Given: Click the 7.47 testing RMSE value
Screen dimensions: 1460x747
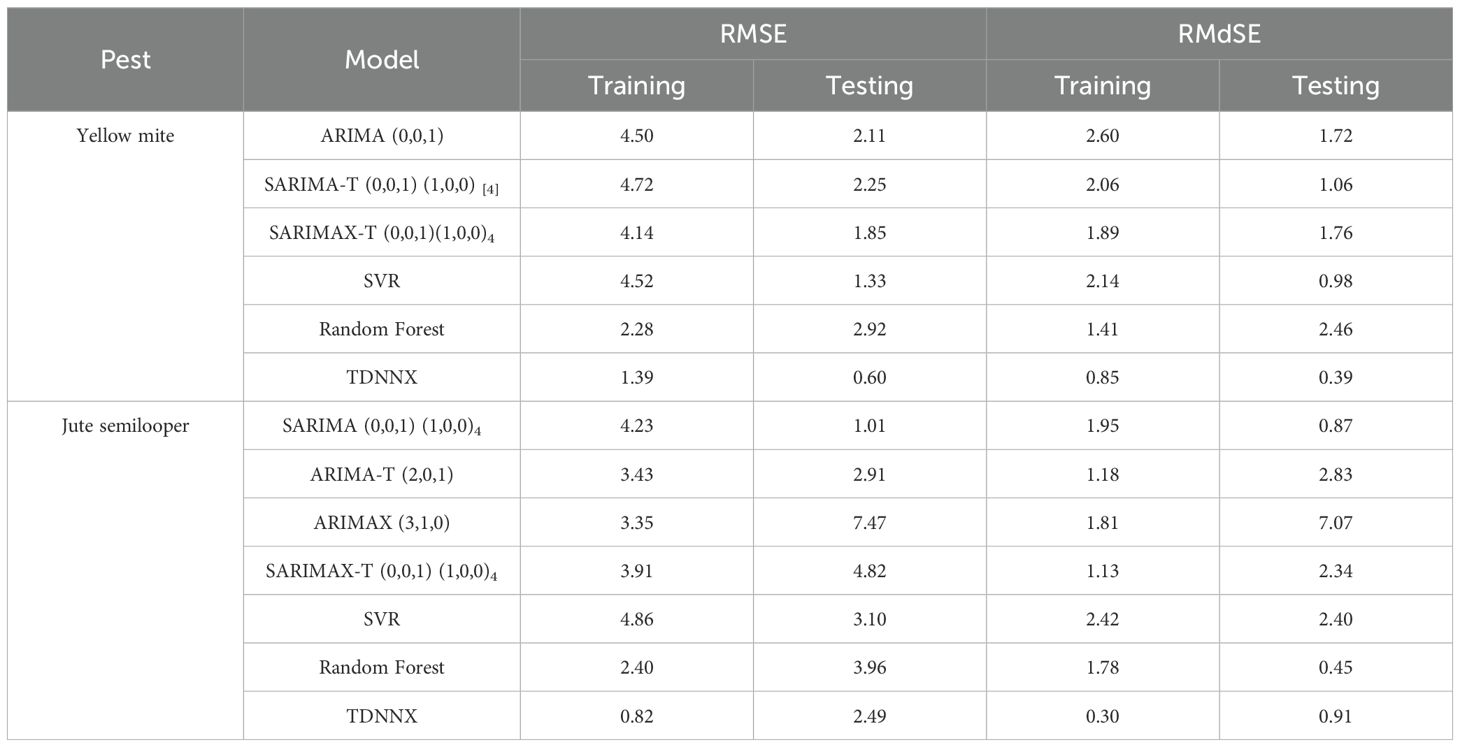Looking at the screenshot, I should [x=869, y=522].
